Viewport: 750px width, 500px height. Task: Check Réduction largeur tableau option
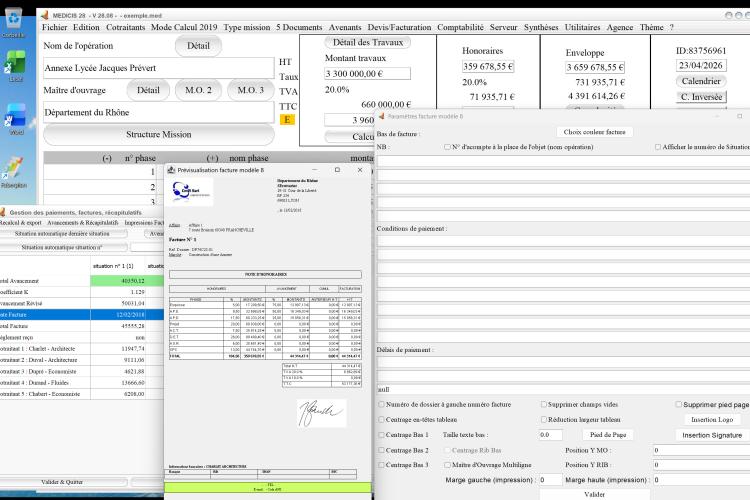543,420
